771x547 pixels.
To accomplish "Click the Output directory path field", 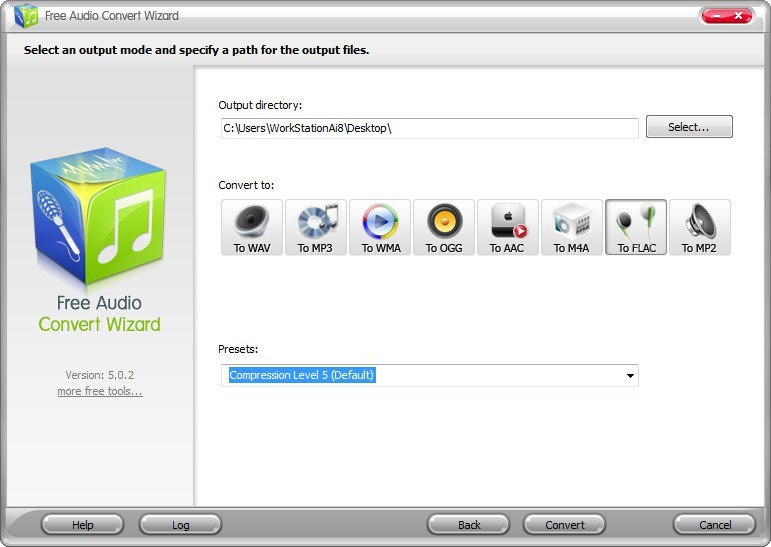I will (429, 128).
